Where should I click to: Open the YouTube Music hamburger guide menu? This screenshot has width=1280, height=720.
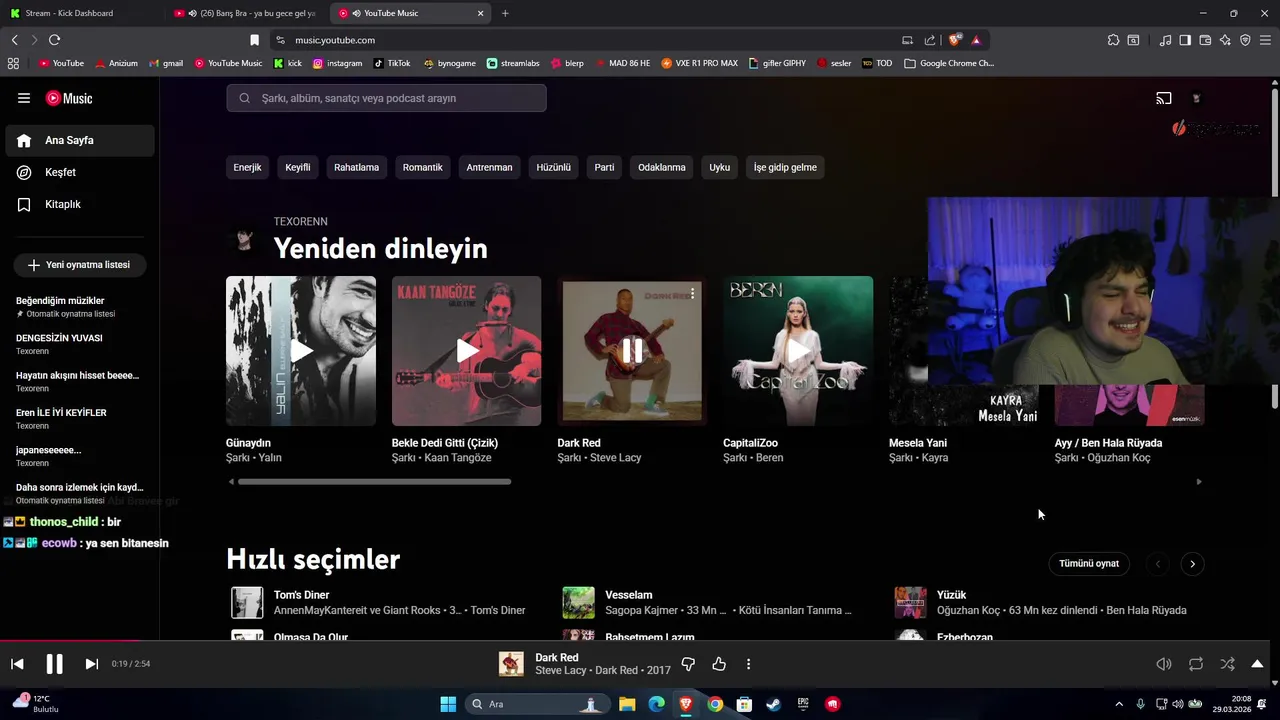(24, 98)
